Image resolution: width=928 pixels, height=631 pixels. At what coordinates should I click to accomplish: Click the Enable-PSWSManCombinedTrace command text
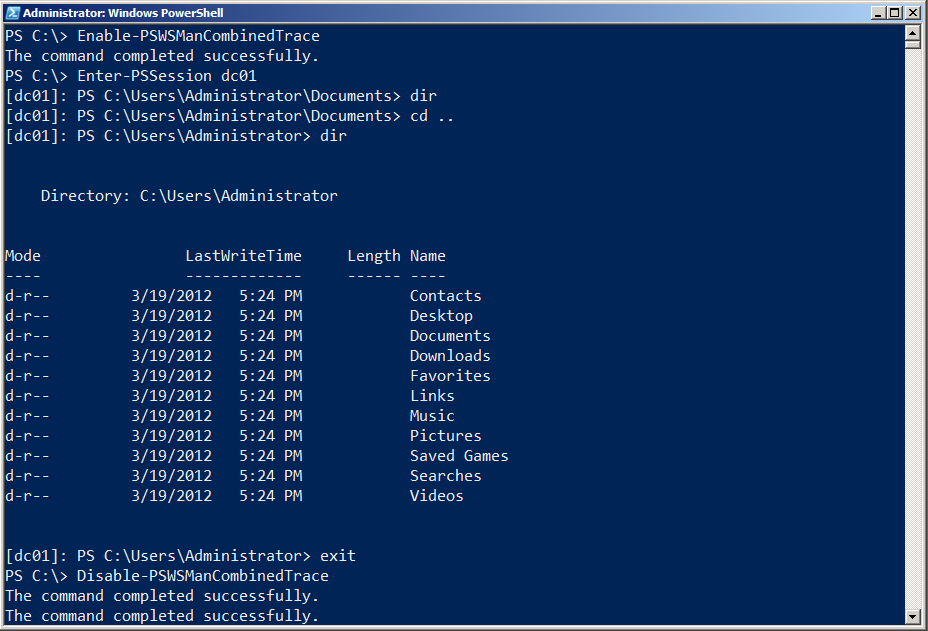click(198, 36)
